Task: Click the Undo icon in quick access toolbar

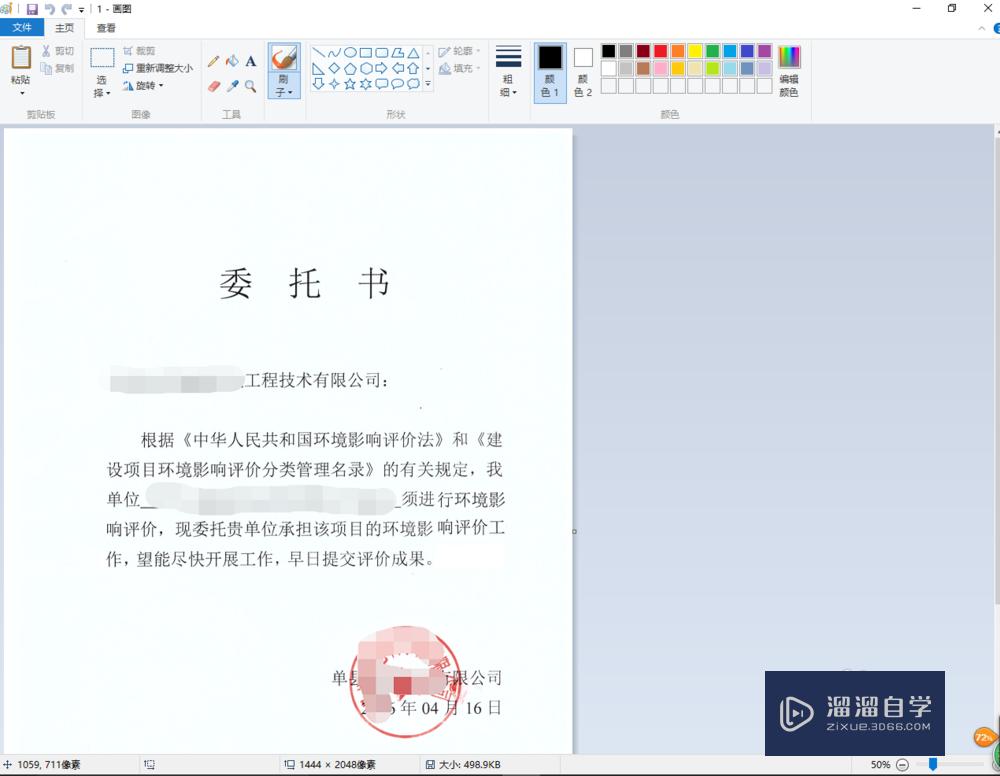Action: click(x=49, y=8)
